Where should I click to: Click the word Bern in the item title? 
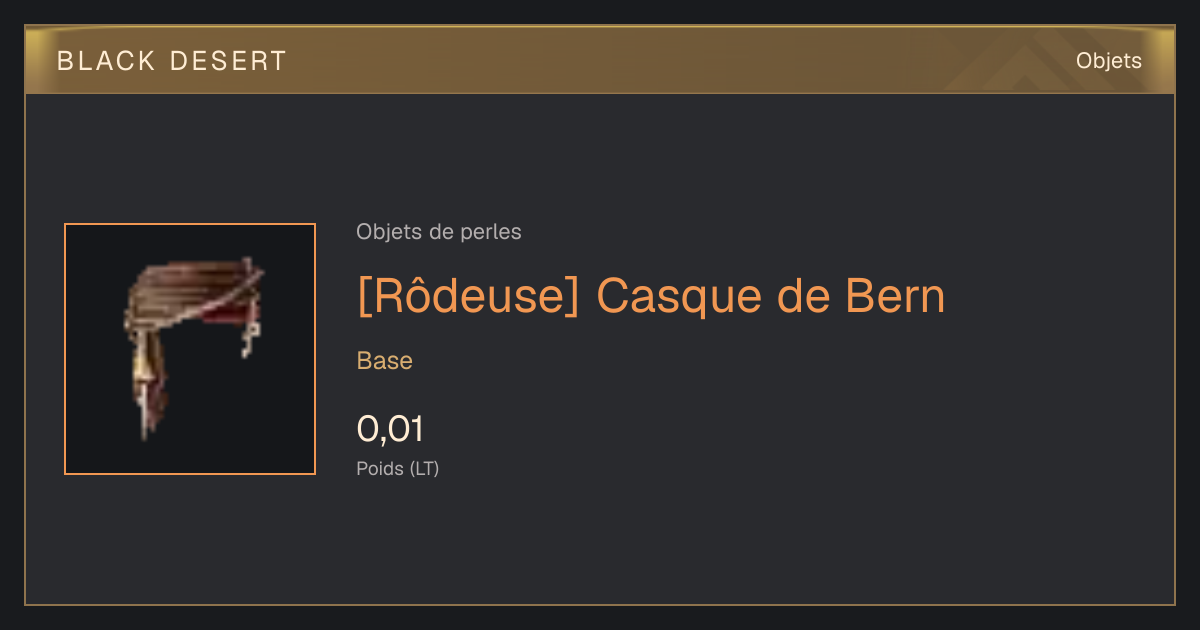[x=895, y=297]
